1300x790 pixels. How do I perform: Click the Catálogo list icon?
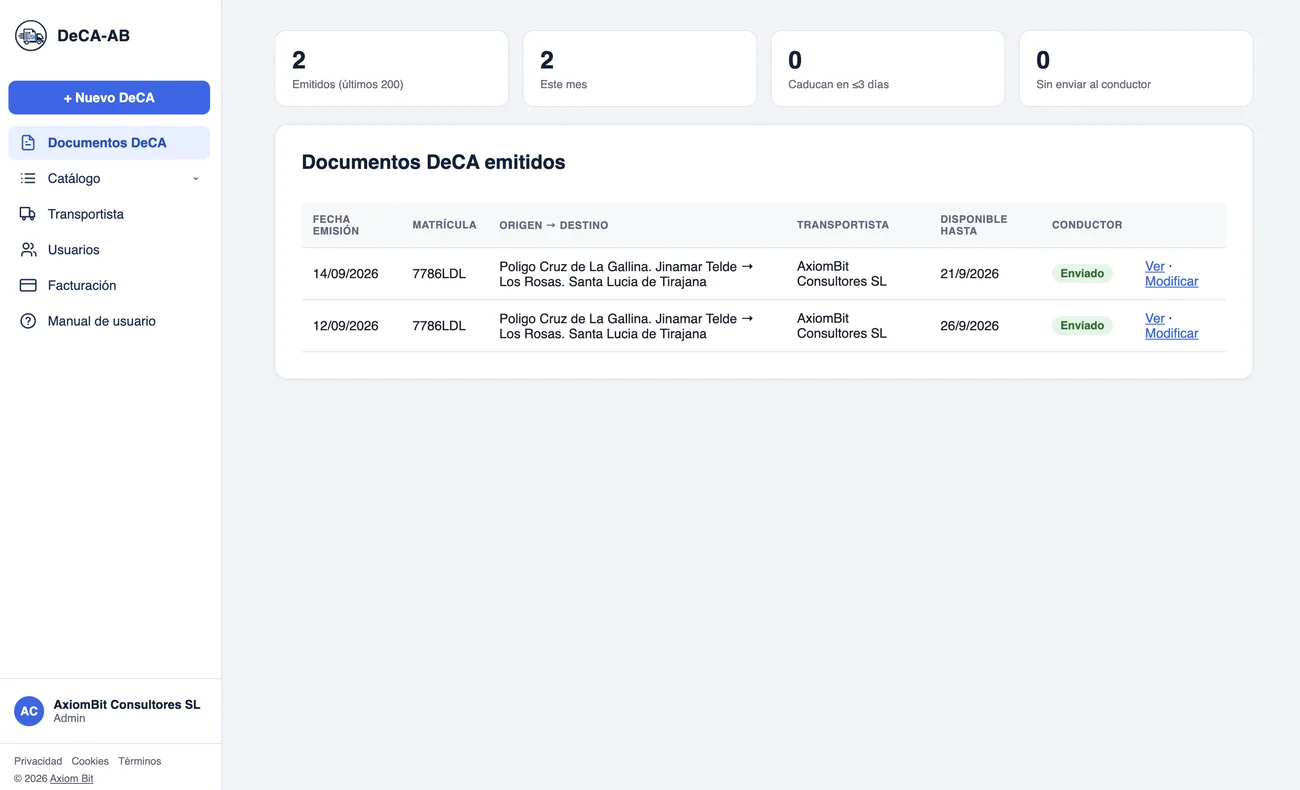28,179
